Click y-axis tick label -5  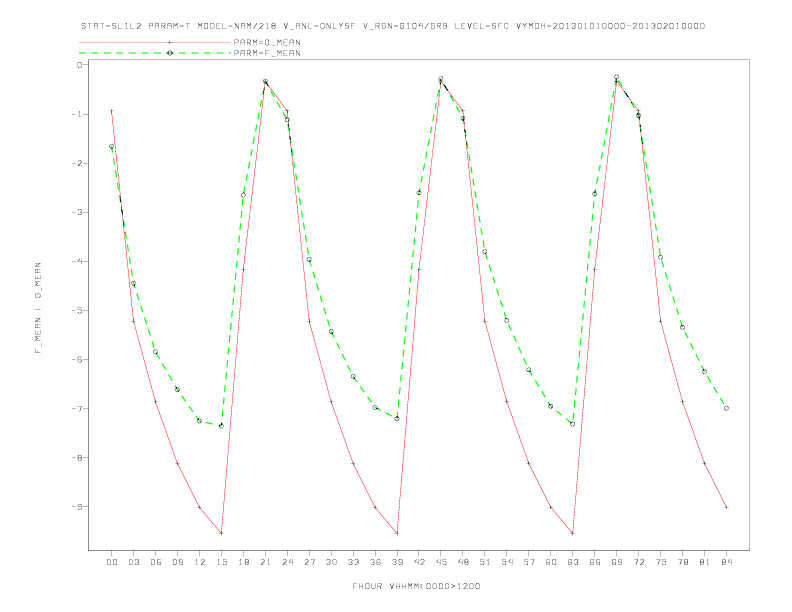pyautogui.click(x=77, y=311)
